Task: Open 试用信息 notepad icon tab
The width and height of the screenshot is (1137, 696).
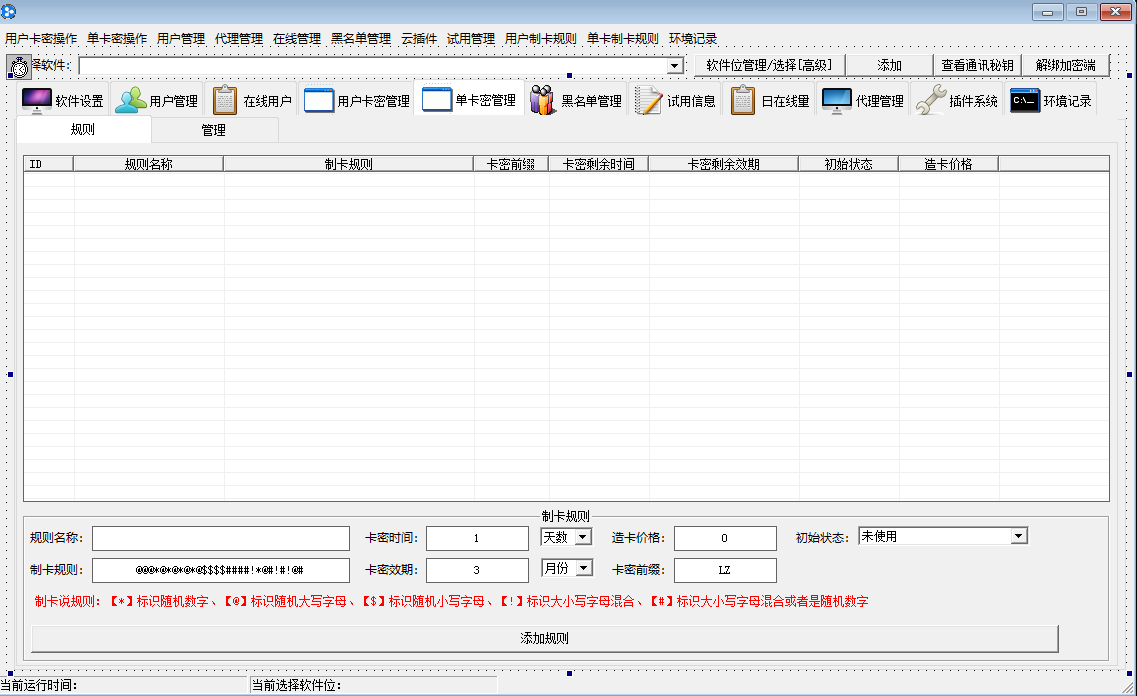Action: [649, 101]
